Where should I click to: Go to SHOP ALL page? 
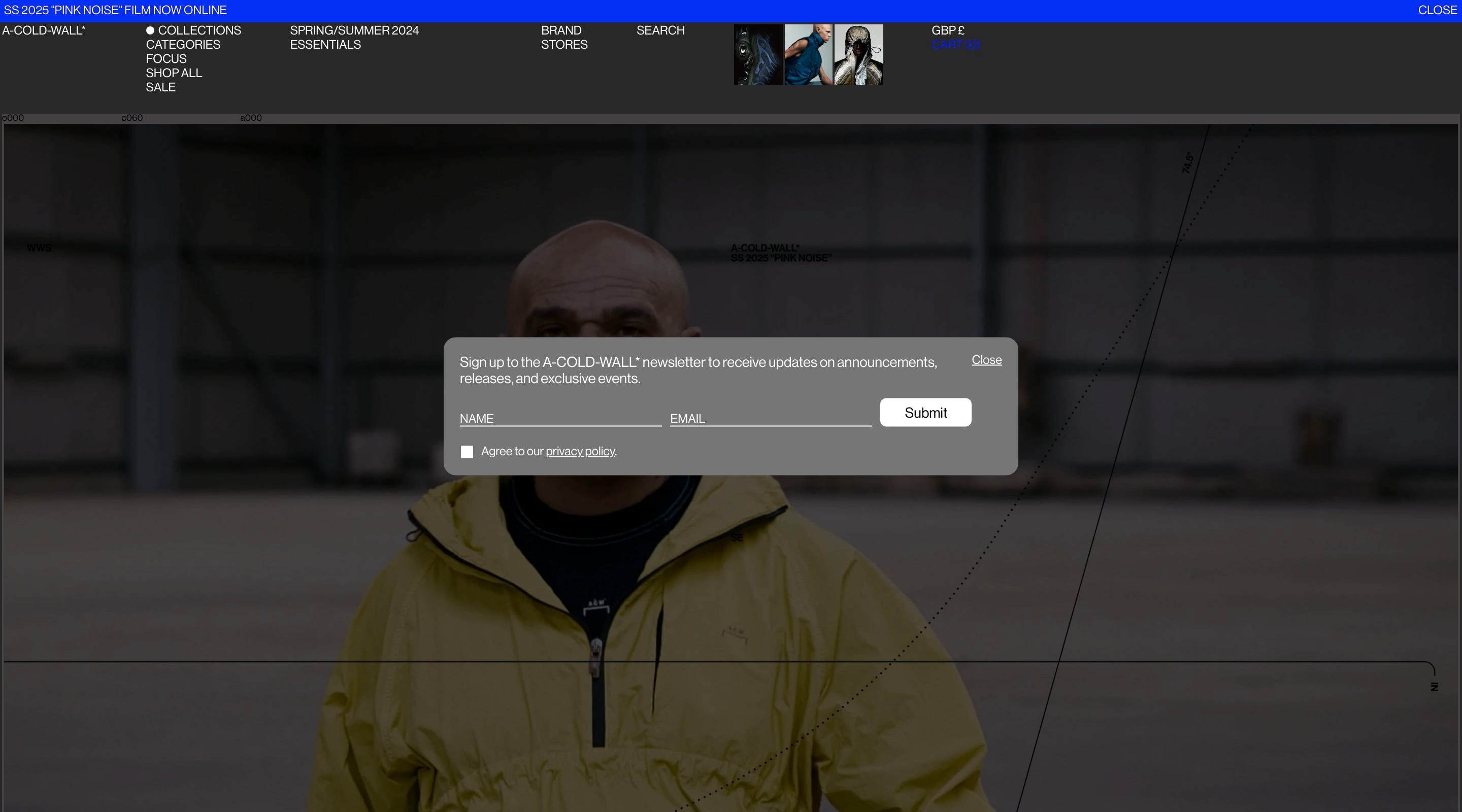click(174, 73)
